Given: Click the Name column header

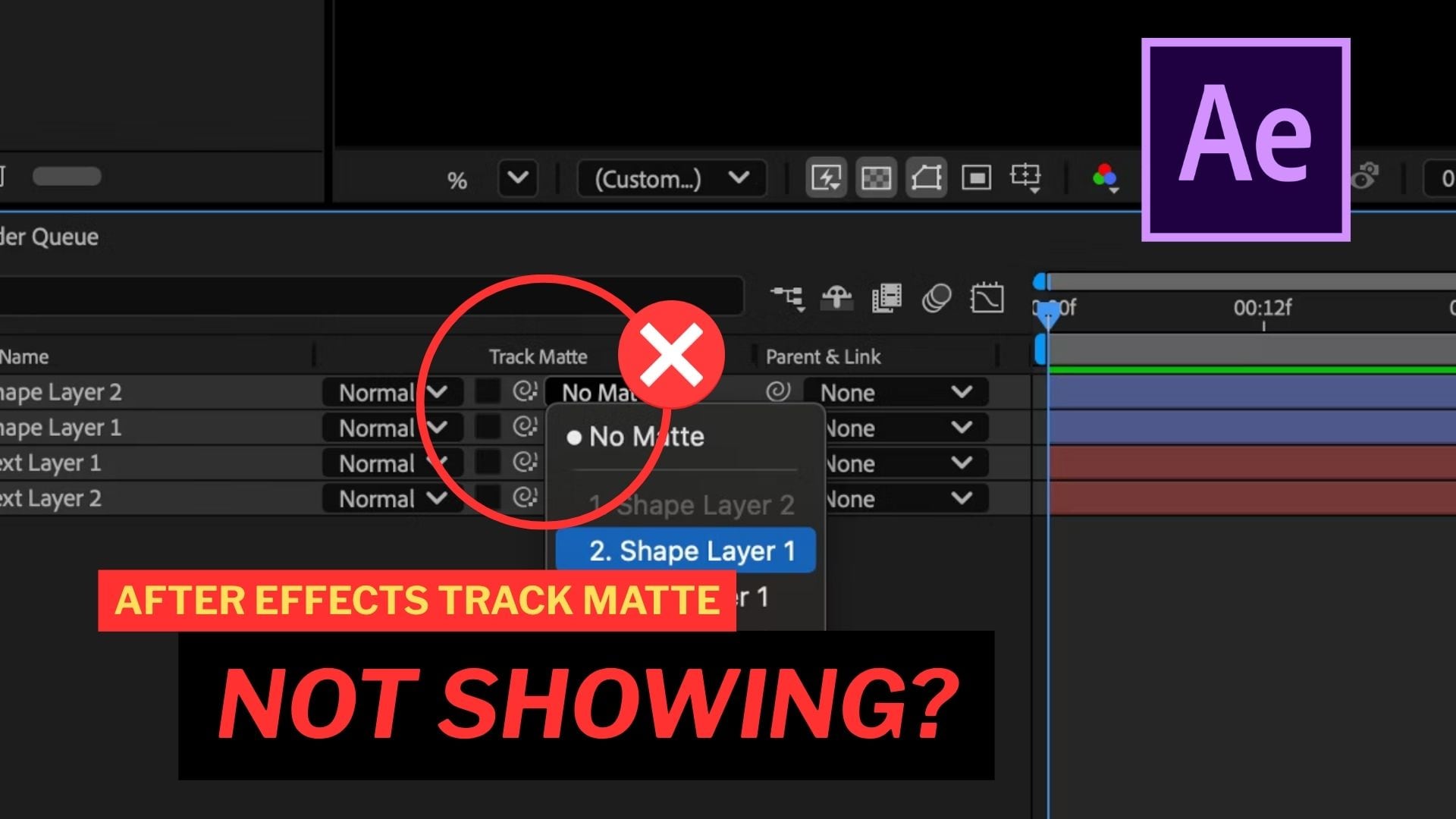Looking at the screenshot, I should pos(24,356).
